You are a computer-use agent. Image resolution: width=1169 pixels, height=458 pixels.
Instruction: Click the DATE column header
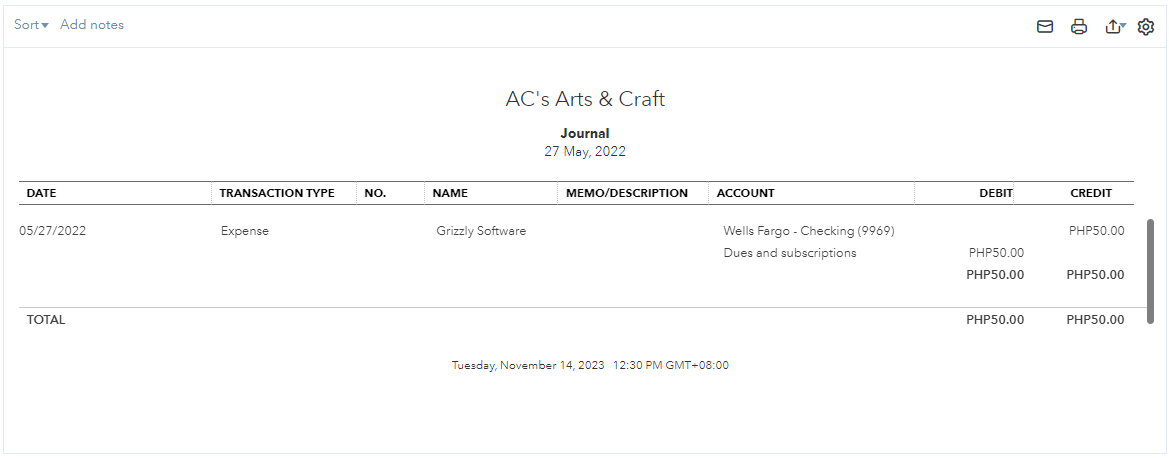coord(41,193)
